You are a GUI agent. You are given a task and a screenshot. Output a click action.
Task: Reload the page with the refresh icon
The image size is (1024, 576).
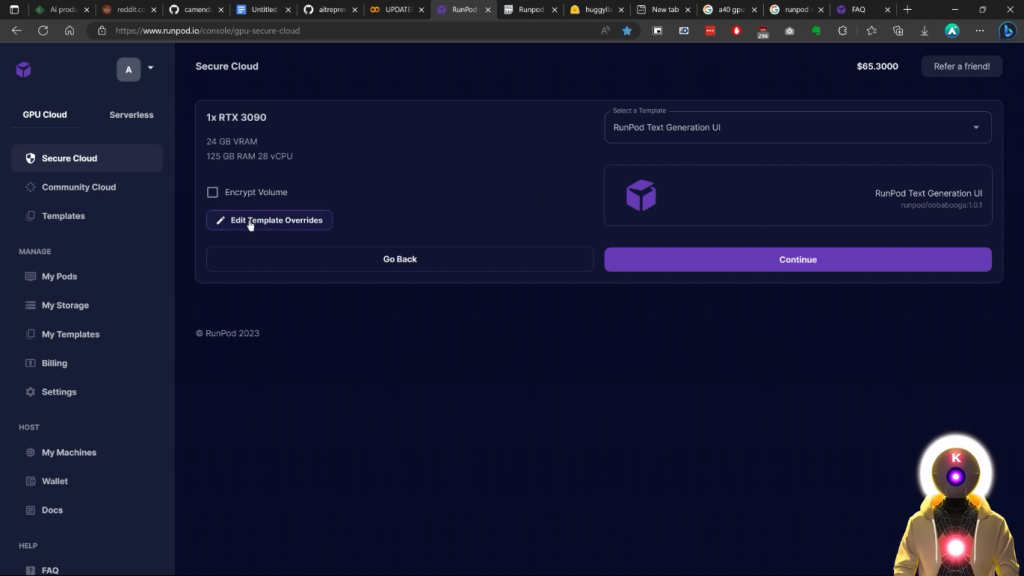point(43,31)
